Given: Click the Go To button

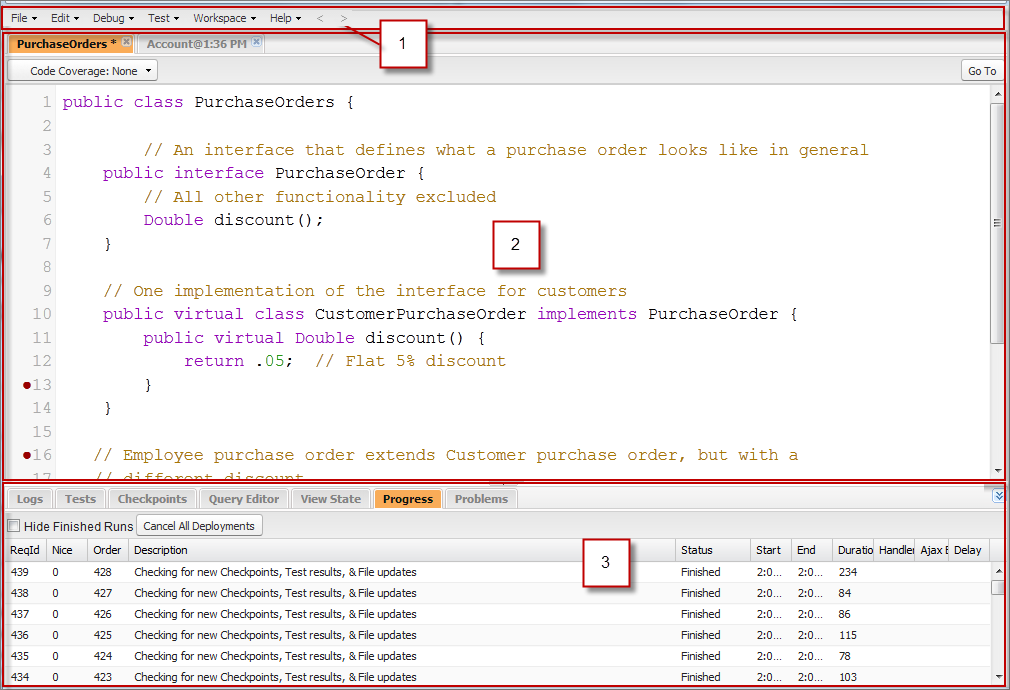Looking at the screenshot, I should [981, 70].
